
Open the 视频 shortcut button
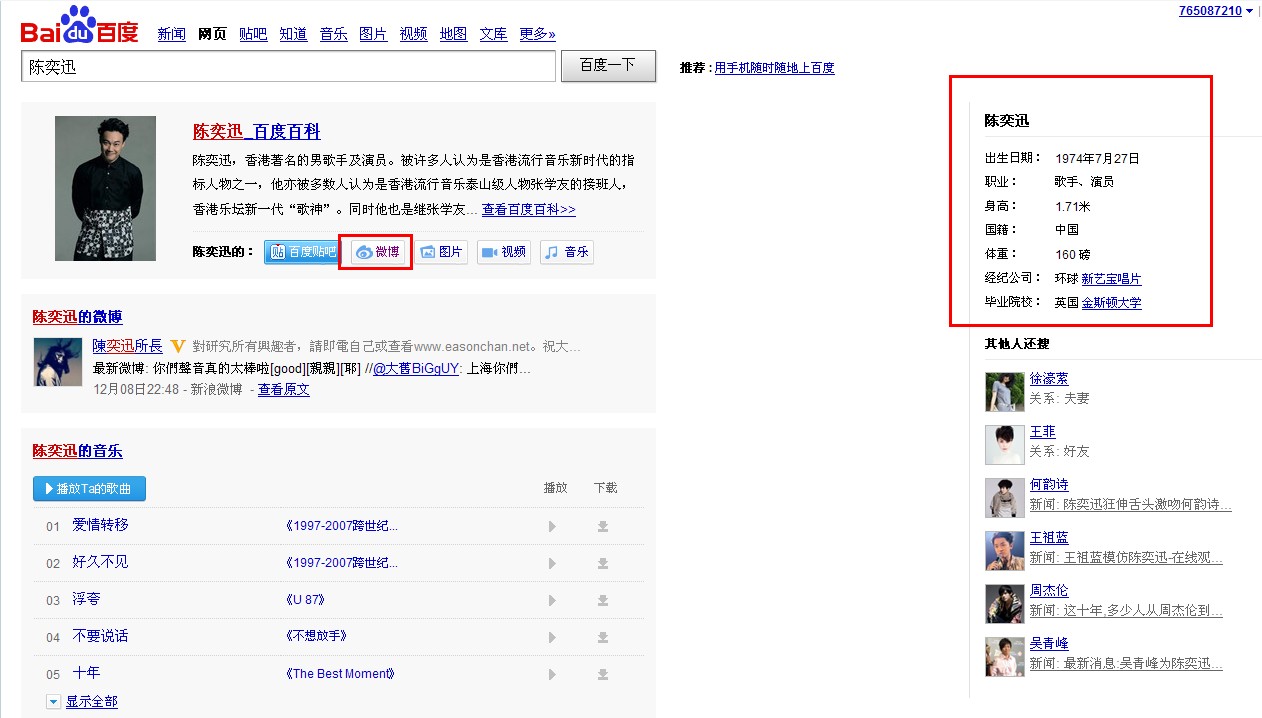tap(503, 252)
